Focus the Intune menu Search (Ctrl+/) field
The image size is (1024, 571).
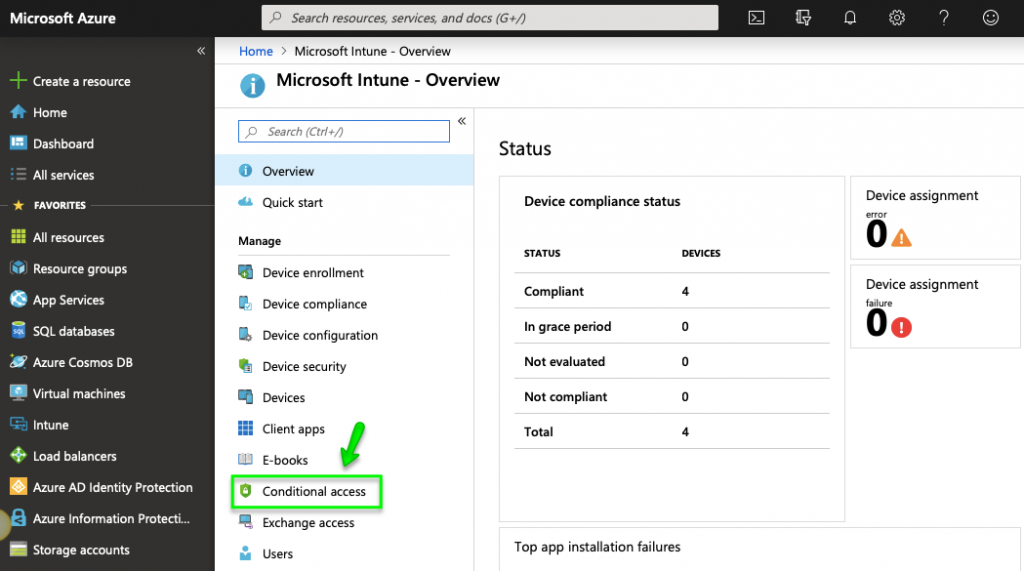(x=344, y=131)
